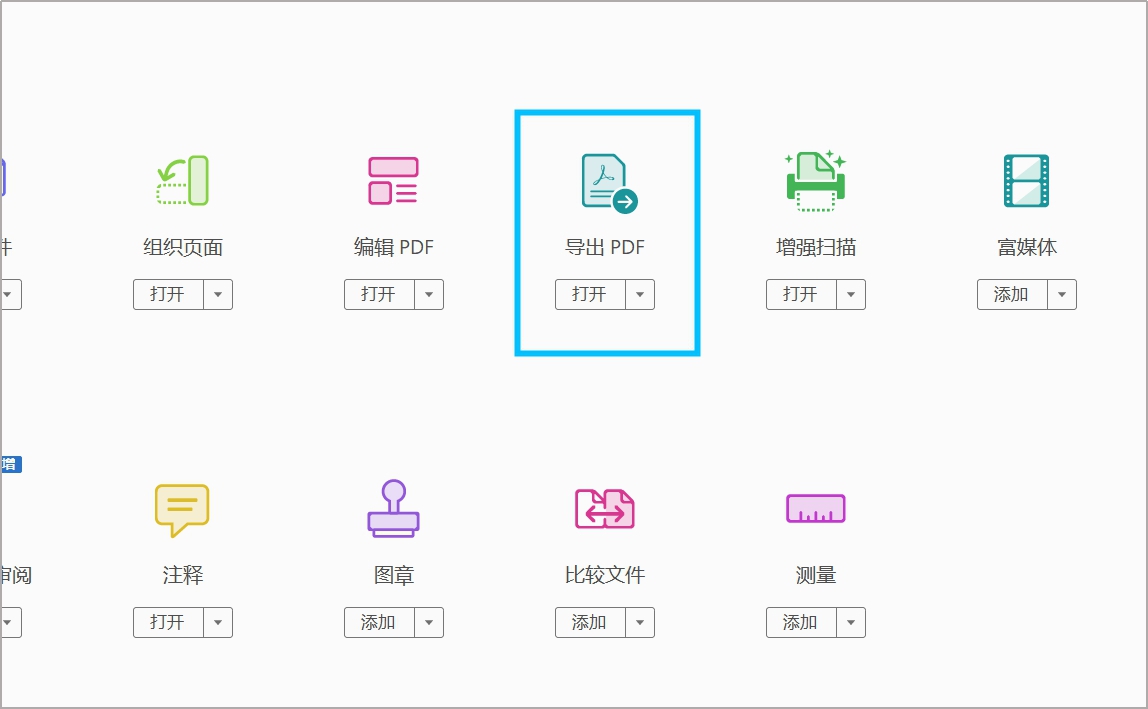Click the 富媒体 label text
Viewport: 1148px width, 709px height.
point(1026,248)
